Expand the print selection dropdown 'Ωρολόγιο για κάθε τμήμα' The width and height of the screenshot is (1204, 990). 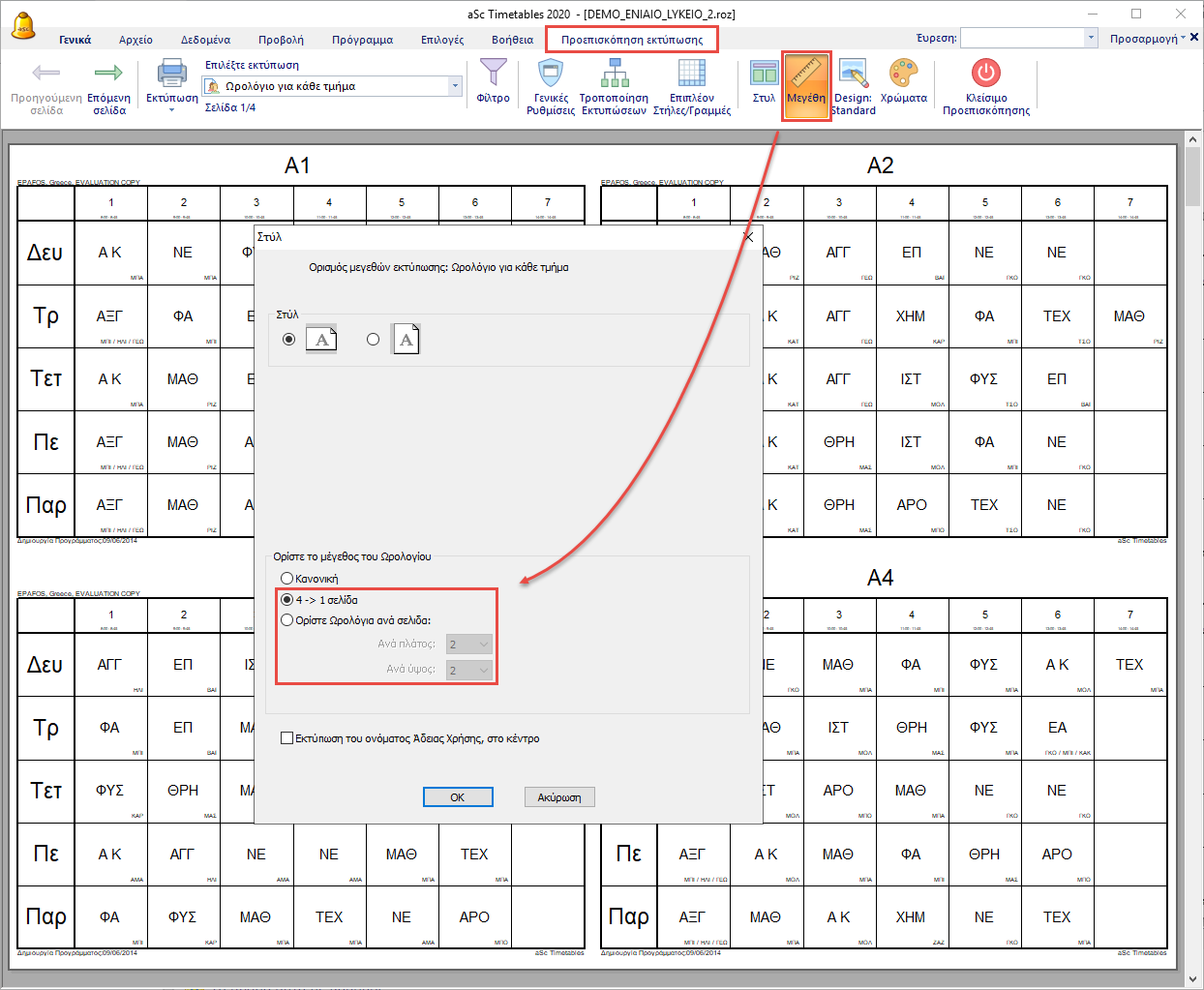(x=455, y=86)
